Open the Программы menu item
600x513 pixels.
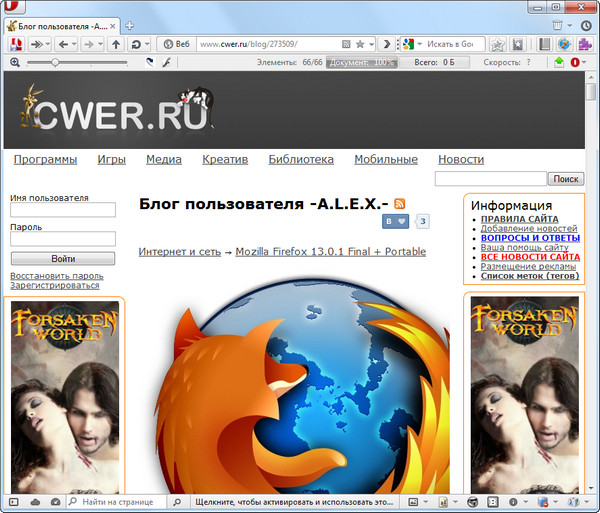[45, 159]
